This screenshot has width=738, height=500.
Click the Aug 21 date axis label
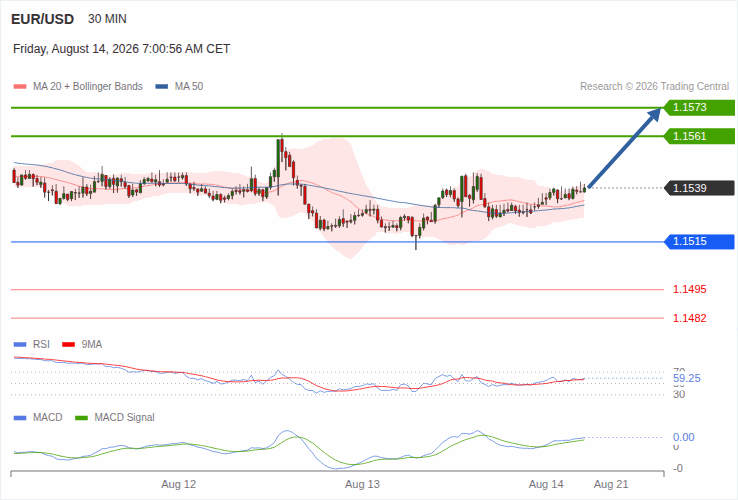click(x=611, y=484)
